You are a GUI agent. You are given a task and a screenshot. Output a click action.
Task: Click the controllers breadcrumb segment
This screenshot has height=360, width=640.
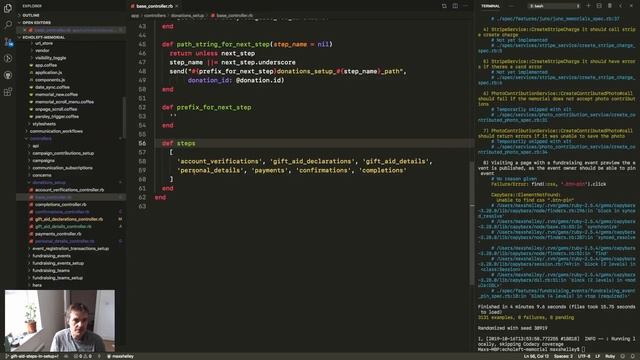[155, 16]
